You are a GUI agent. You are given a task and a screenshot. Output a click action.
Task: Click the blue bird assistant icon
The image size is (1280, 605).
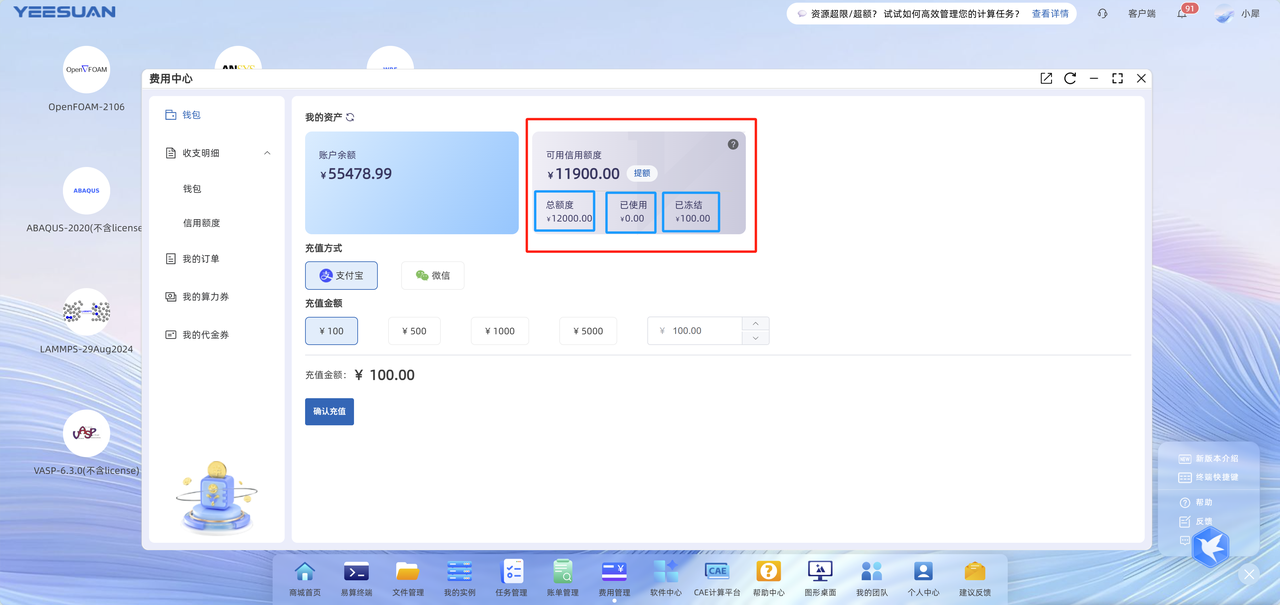click(1211, 547)
